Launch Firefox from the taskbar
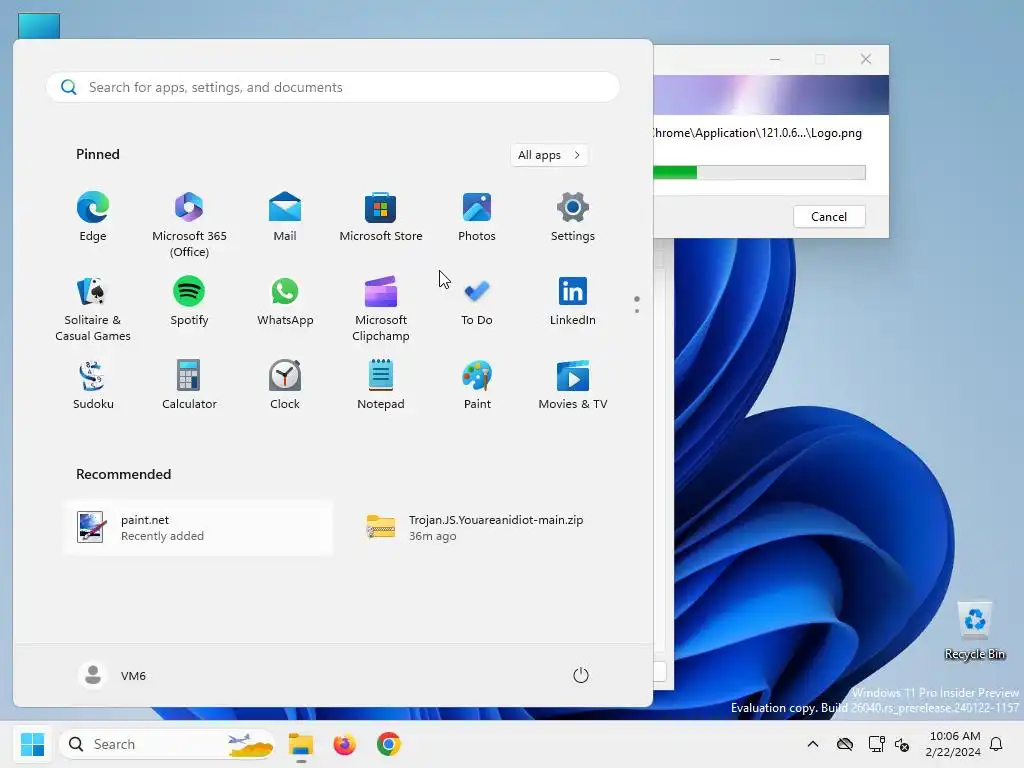The width and height of the screenshot is (1024, 768). pos(345,744)
